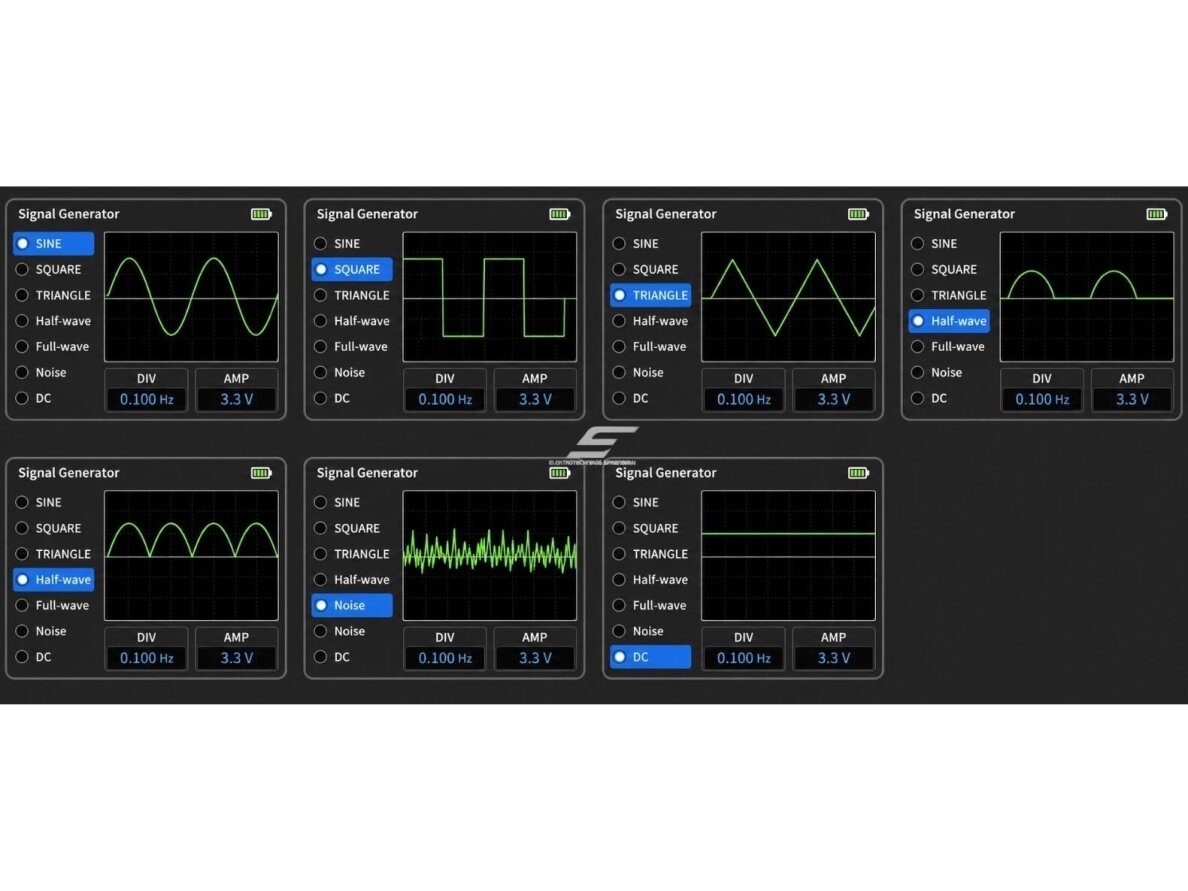Click the gapped half-wave humps preview display
The width and height of the screenshot is (1188, 891).
[1086, 297]
